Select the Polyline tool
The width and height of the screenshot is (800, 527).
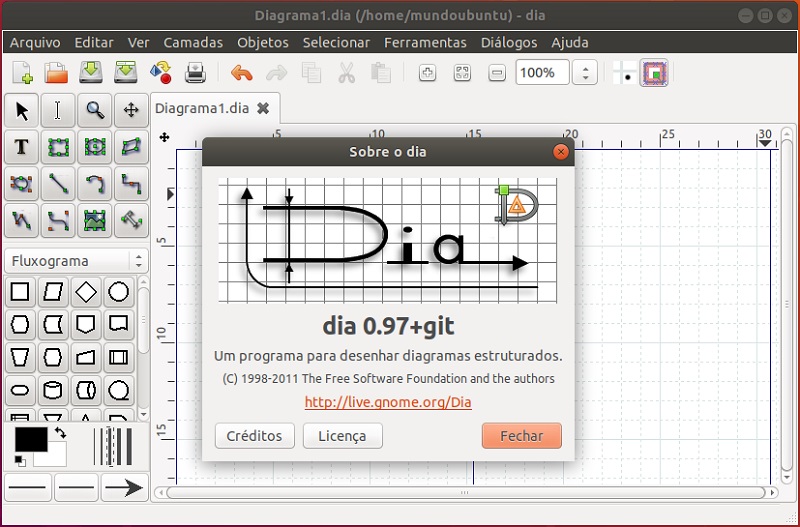21,220
